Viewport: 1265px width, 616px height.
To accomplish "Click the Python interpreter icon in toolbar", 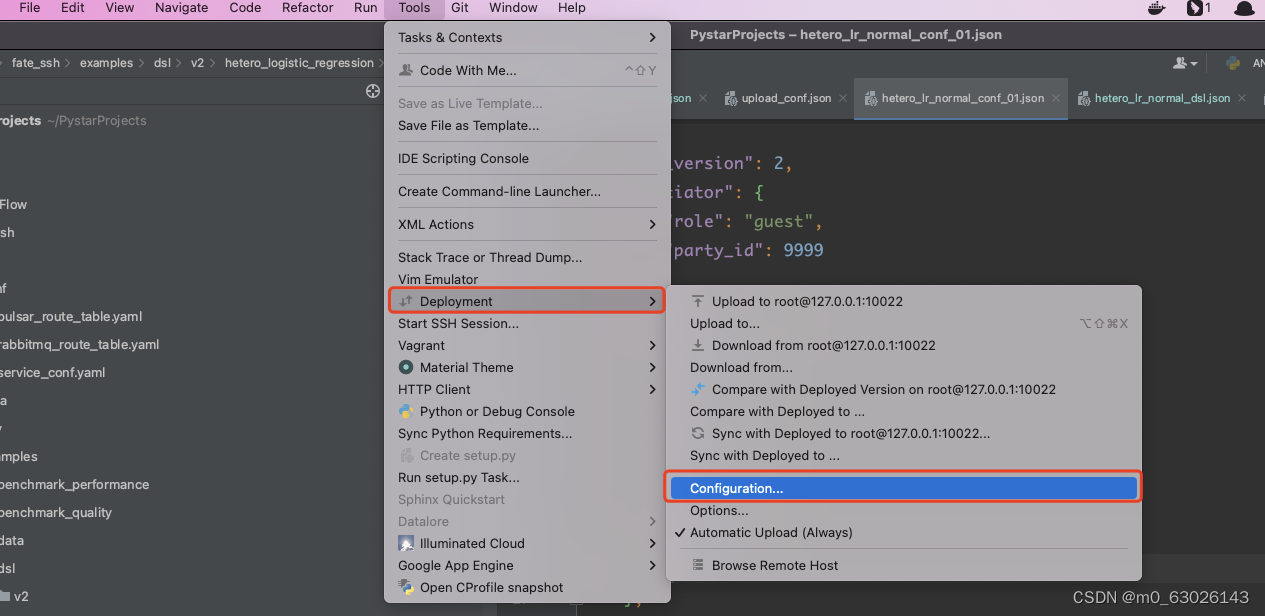I will [x=1233, y=63].
